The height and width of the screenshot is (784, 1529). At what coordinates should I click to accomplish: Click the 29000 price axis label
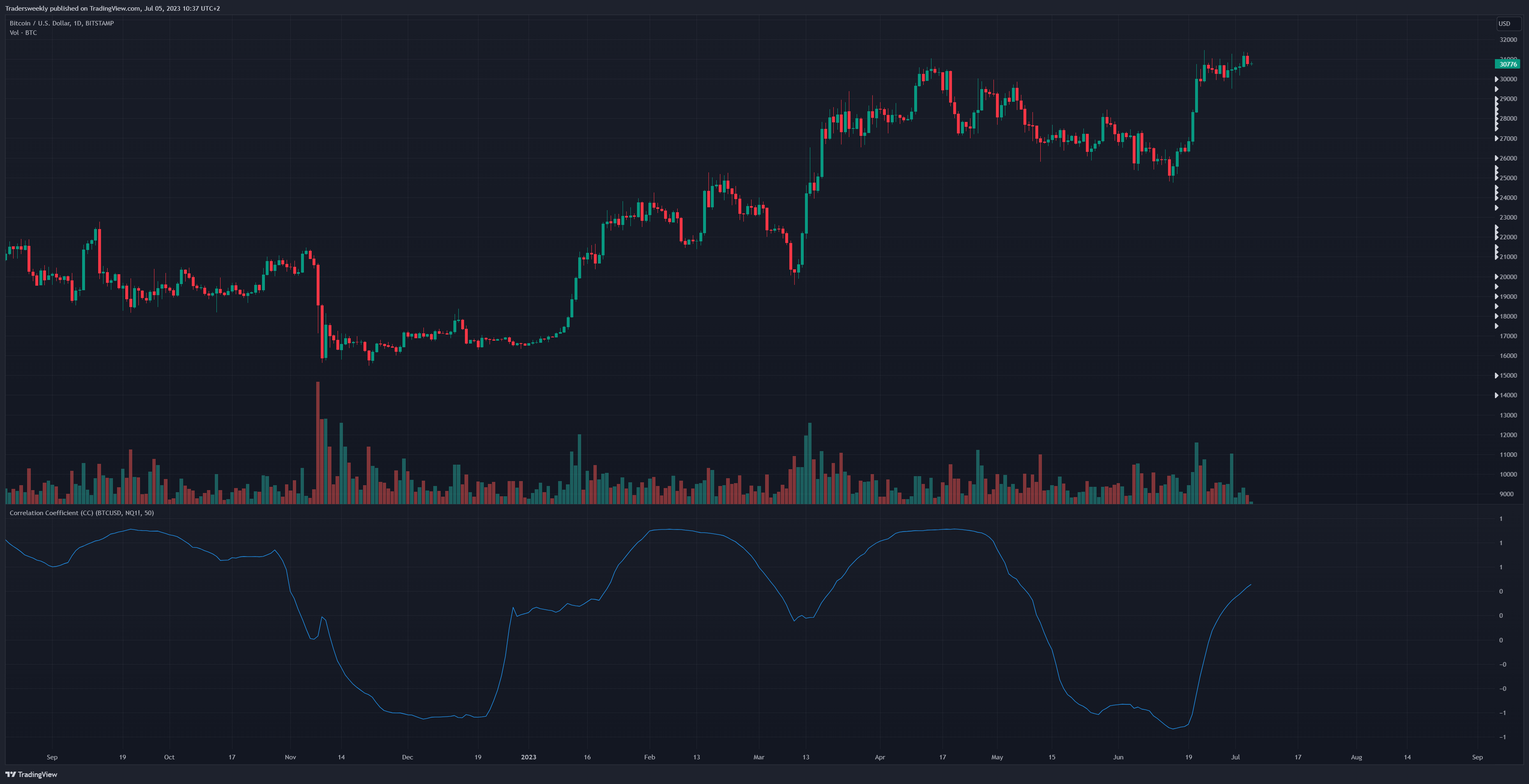[1508, 99]
